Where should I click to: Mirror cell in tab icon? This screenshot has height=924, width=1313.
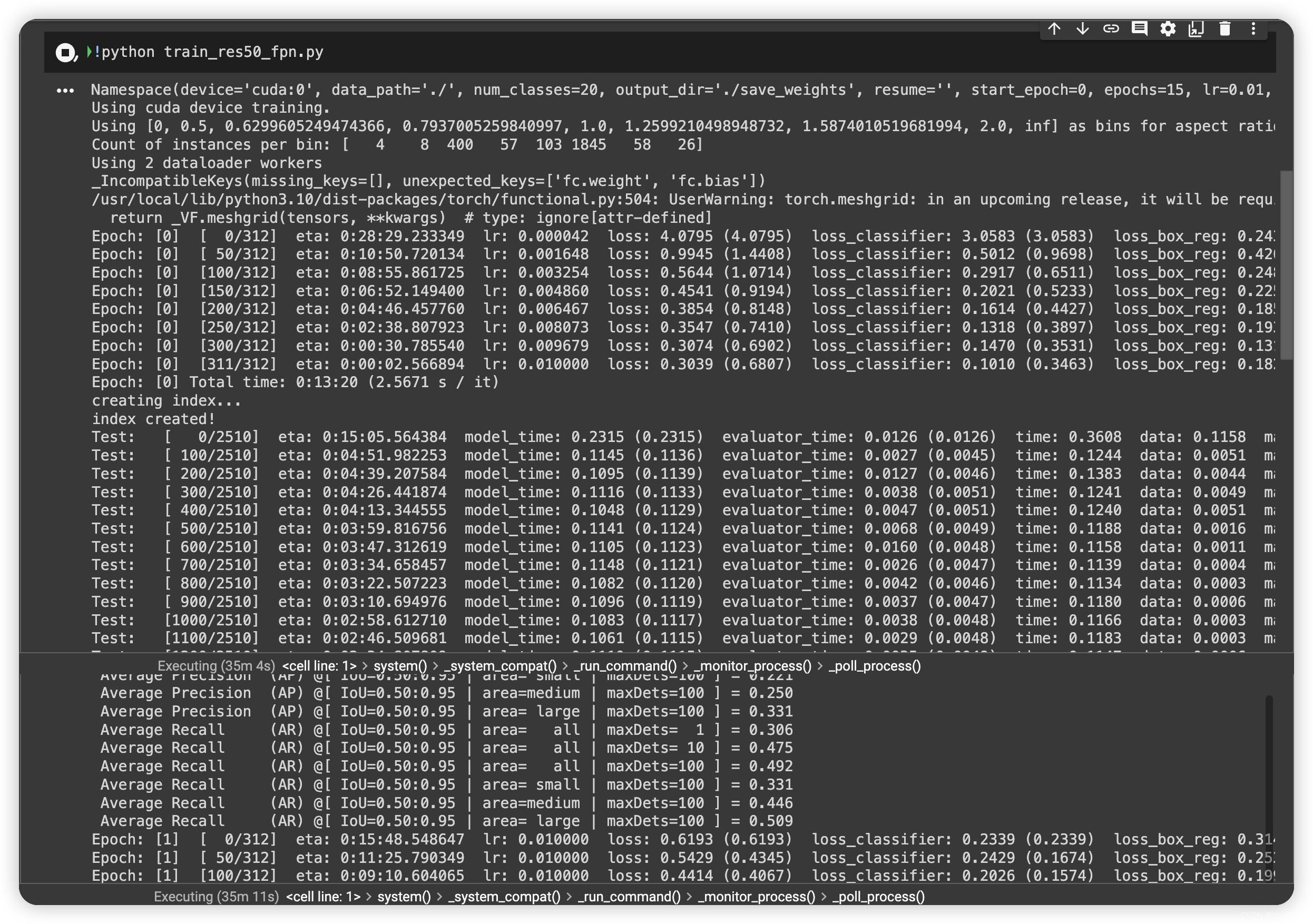point(1196,28)
